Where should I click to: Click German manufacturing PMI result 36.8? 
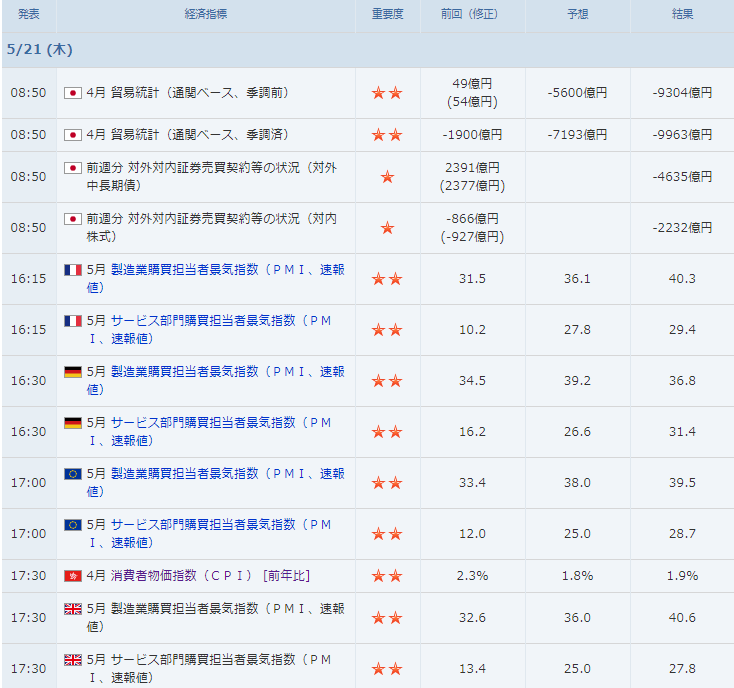[682, 381]
